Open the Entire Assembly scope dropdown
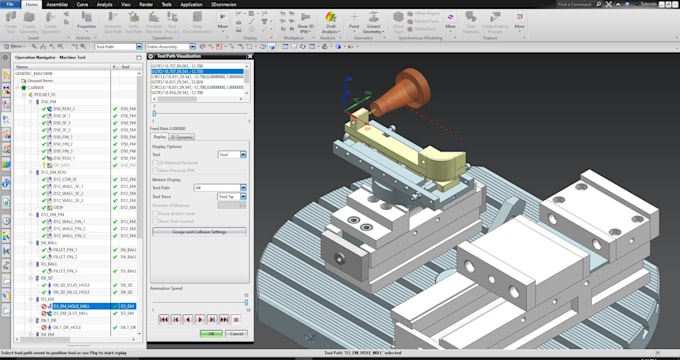Image resolution: width=680 pixels, height=360 pixels. pos(193,46)
